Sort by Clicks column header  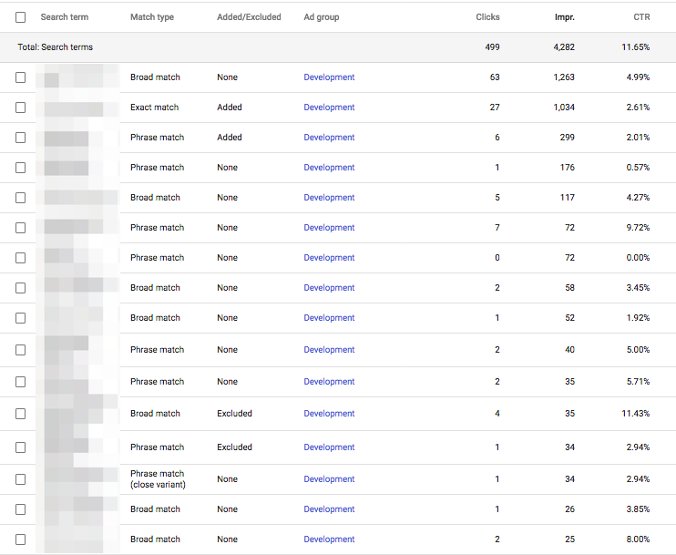pos(488,17)
